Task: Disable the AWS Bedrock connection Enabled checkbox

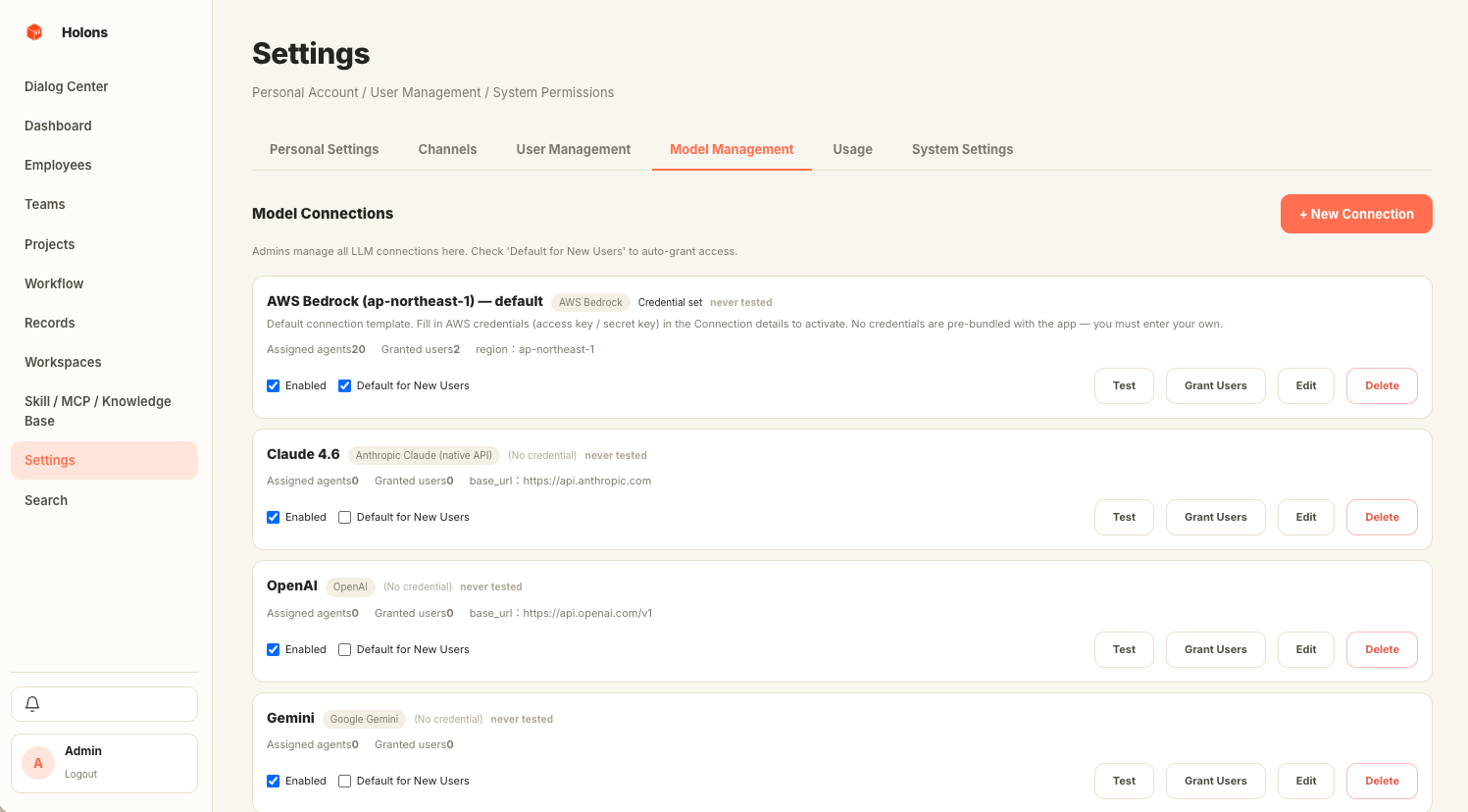Action: 274,386
